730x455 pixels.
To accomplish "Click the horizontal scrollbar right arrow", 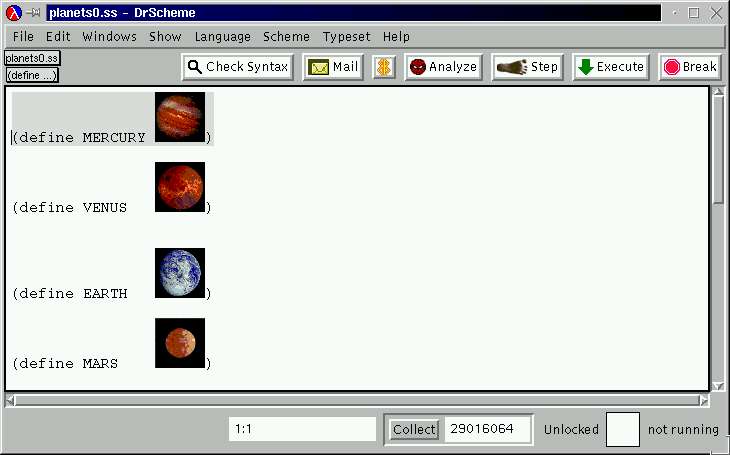I will tap(703, 401).
